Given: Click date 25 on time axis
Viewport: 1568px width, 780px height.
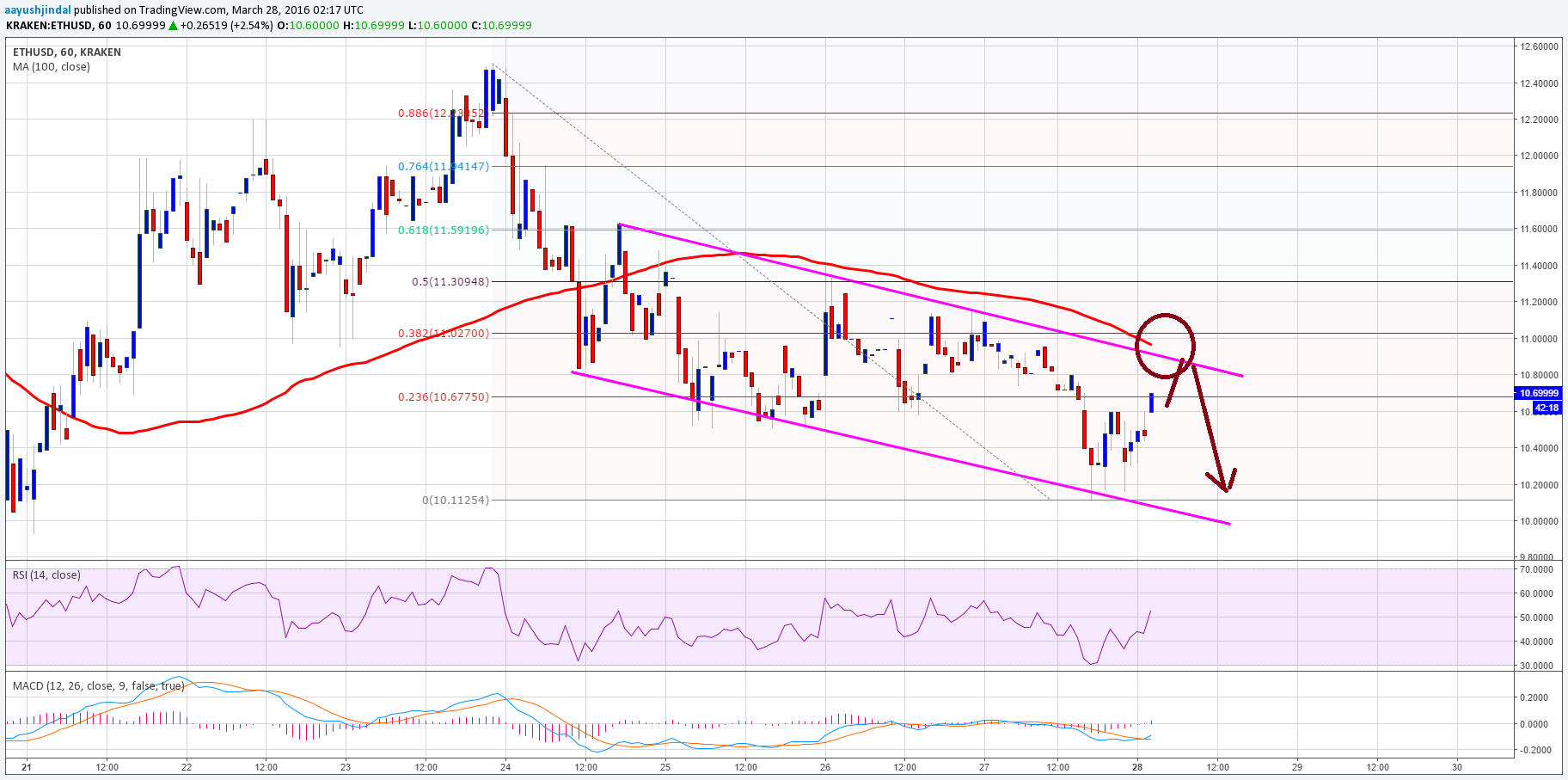Looking at the screenshot, I should pos(665,767).
